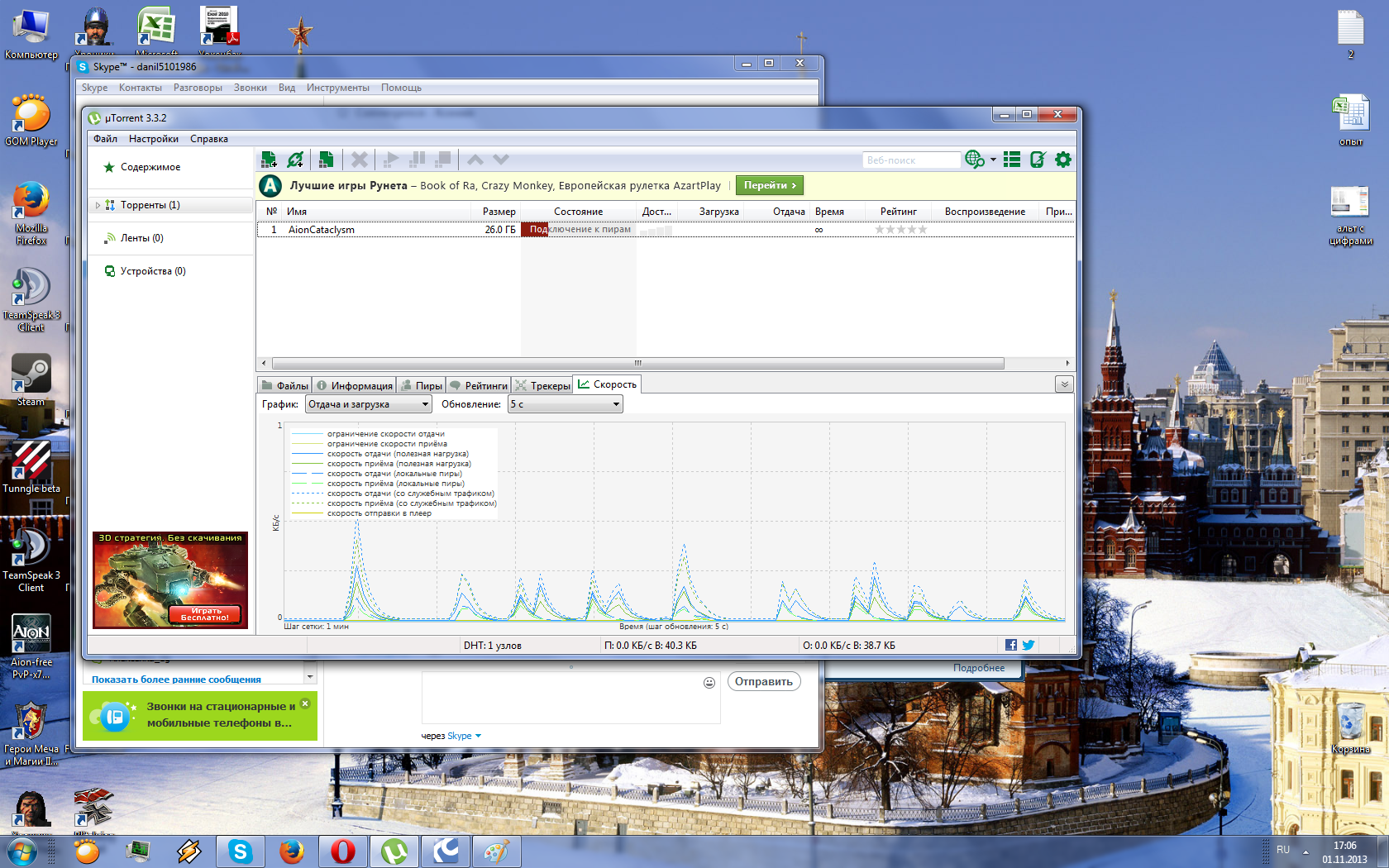
Task: Collapse the detail pane chevron button
Action: click(x=1064, y=384)
